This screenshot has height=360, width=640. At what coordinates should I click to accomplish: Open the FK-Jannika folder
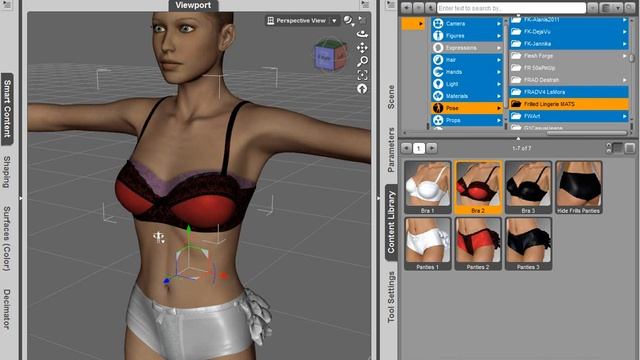569,44
